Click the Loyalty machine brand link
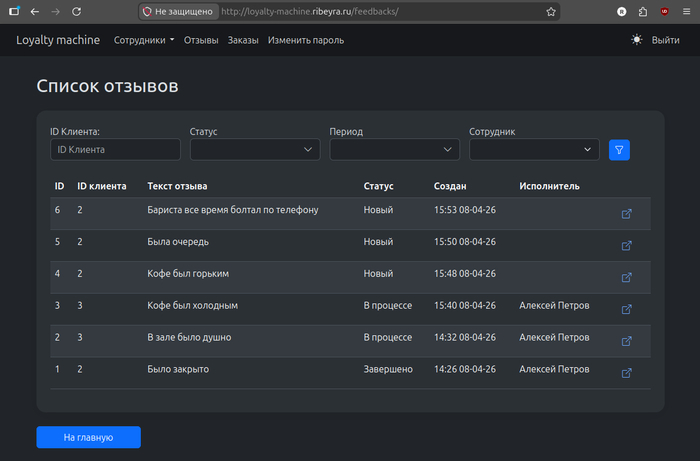Viewport: 700px width, 461px height. 59,41
